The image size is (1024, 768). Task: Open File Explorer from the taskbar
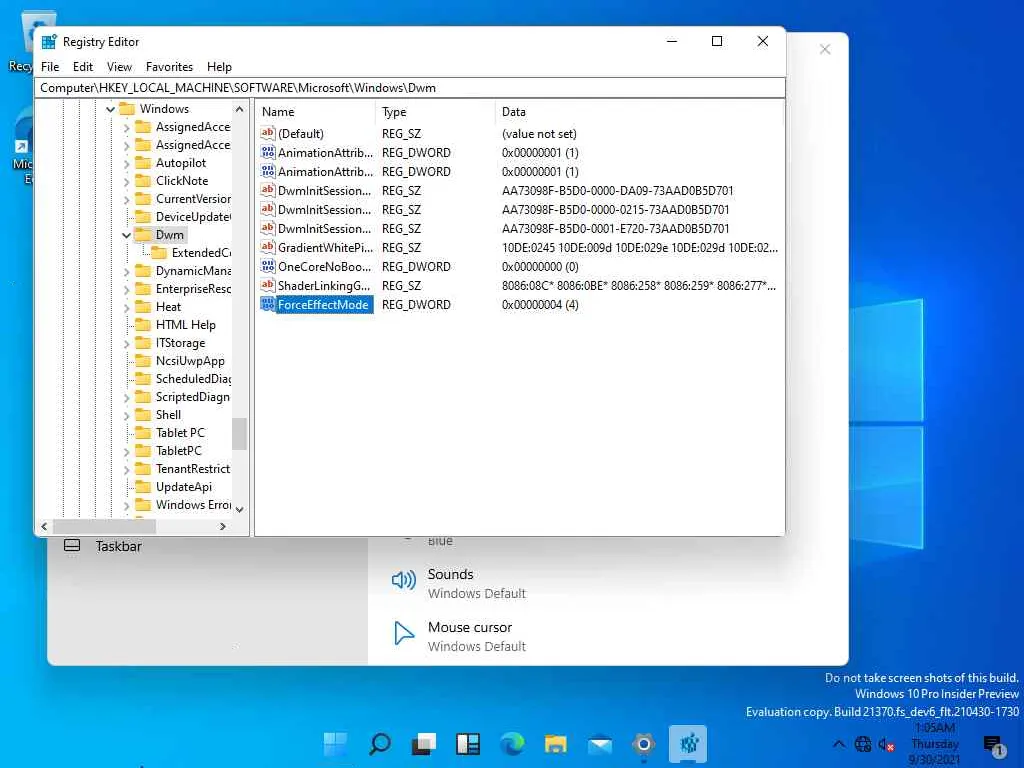tap(556, 744)
